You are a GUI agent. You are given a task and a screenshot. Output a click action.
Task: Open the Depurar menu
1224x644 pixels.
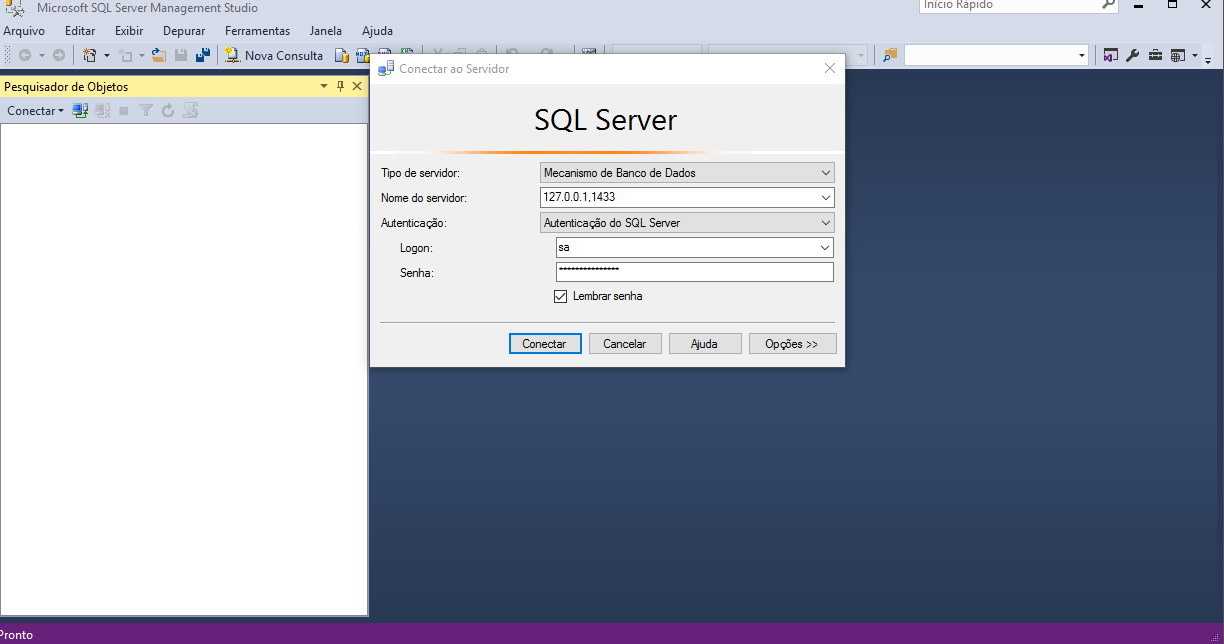[x=184, y=31]
